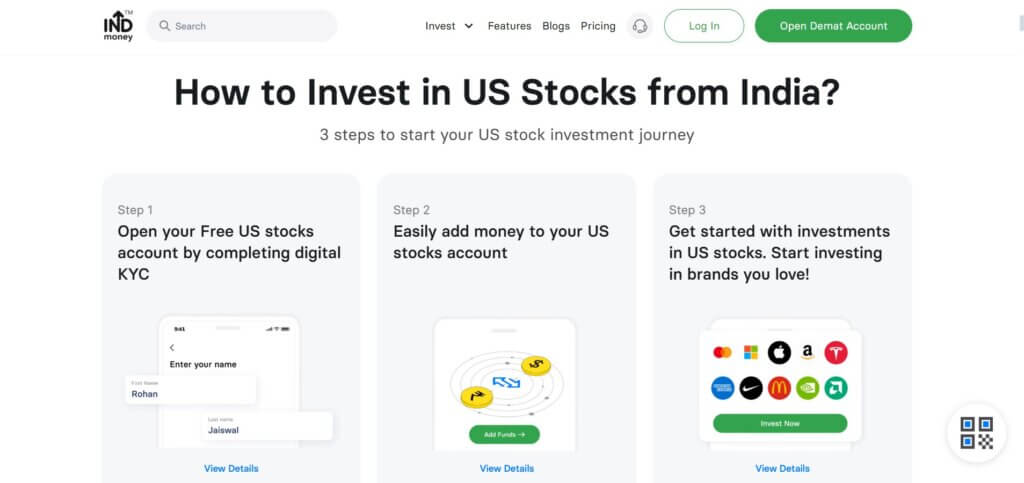The height and width of the screenshot is (483, 1024).
Task: Click the INDmoney logo
Action: pos(118,26)
